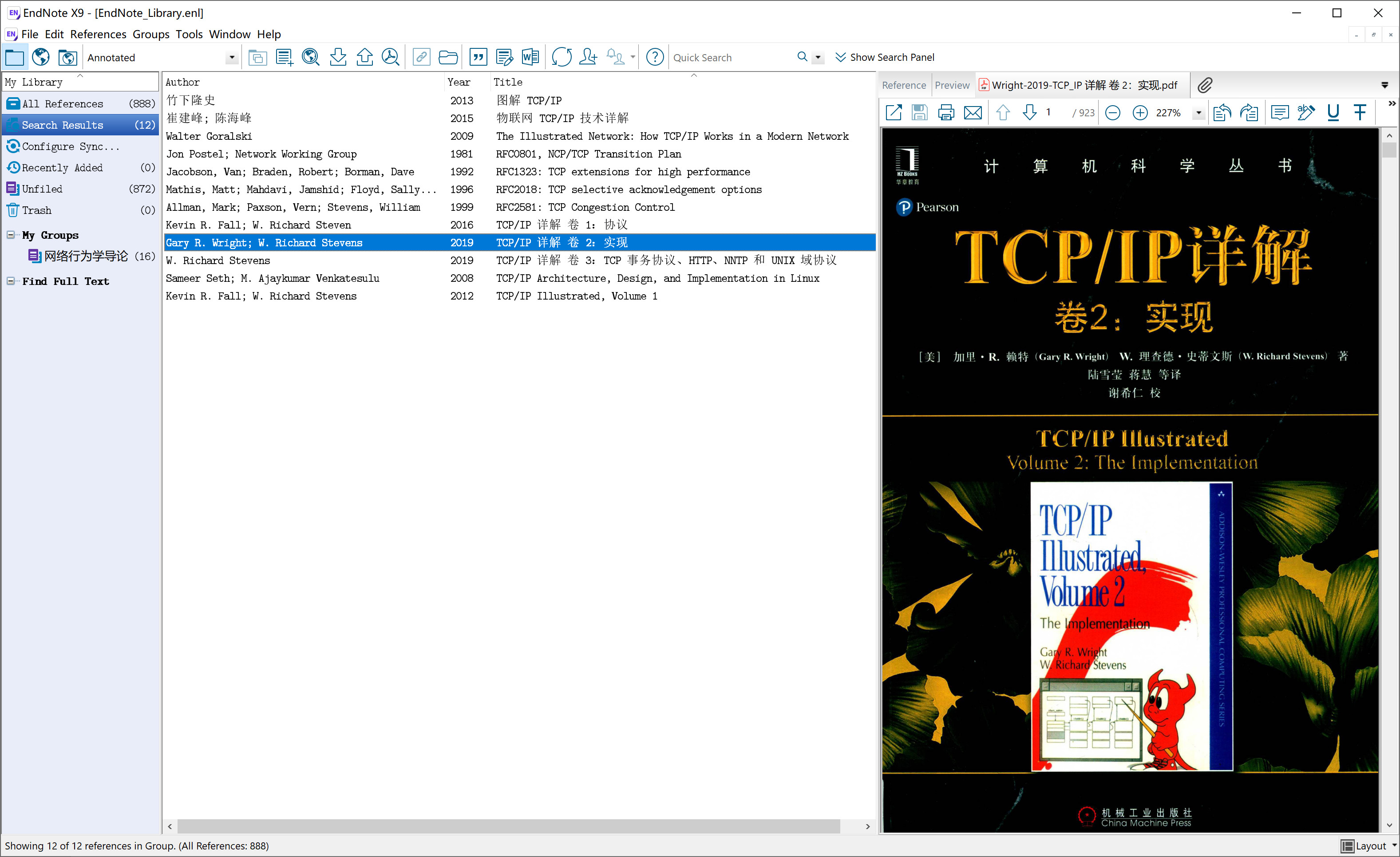The width and height of the screenshot is (1400, 857).
Task: Select Strikeout Text annotation tool
Action: point(1360,112)
